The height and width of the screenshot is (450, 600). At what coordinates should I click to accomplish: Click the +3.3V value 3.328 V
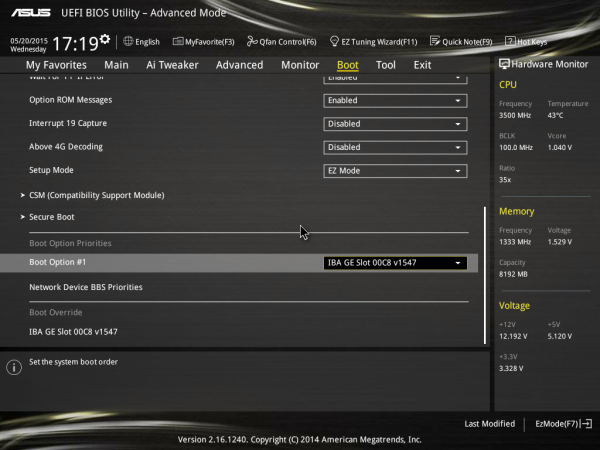[x=511, y=368]
